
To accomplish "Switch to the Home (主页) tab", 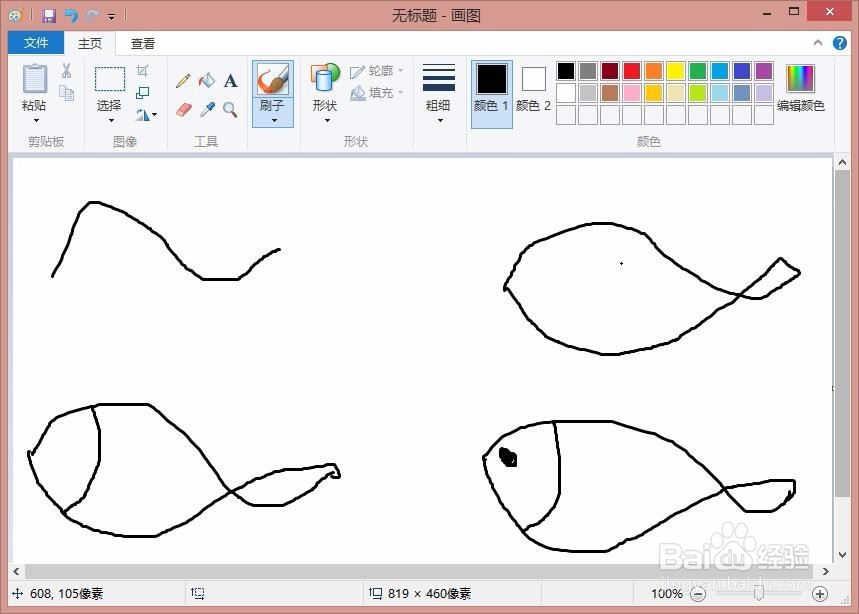I will tap(90, 43).
